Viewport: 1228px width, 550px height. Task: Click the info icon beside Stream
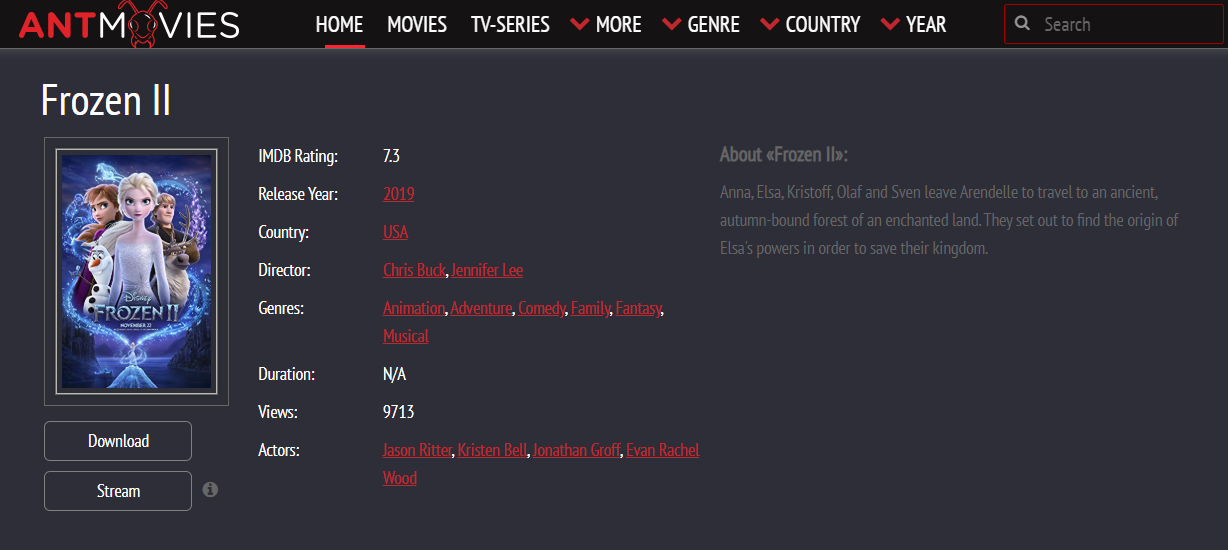point(210,490)
